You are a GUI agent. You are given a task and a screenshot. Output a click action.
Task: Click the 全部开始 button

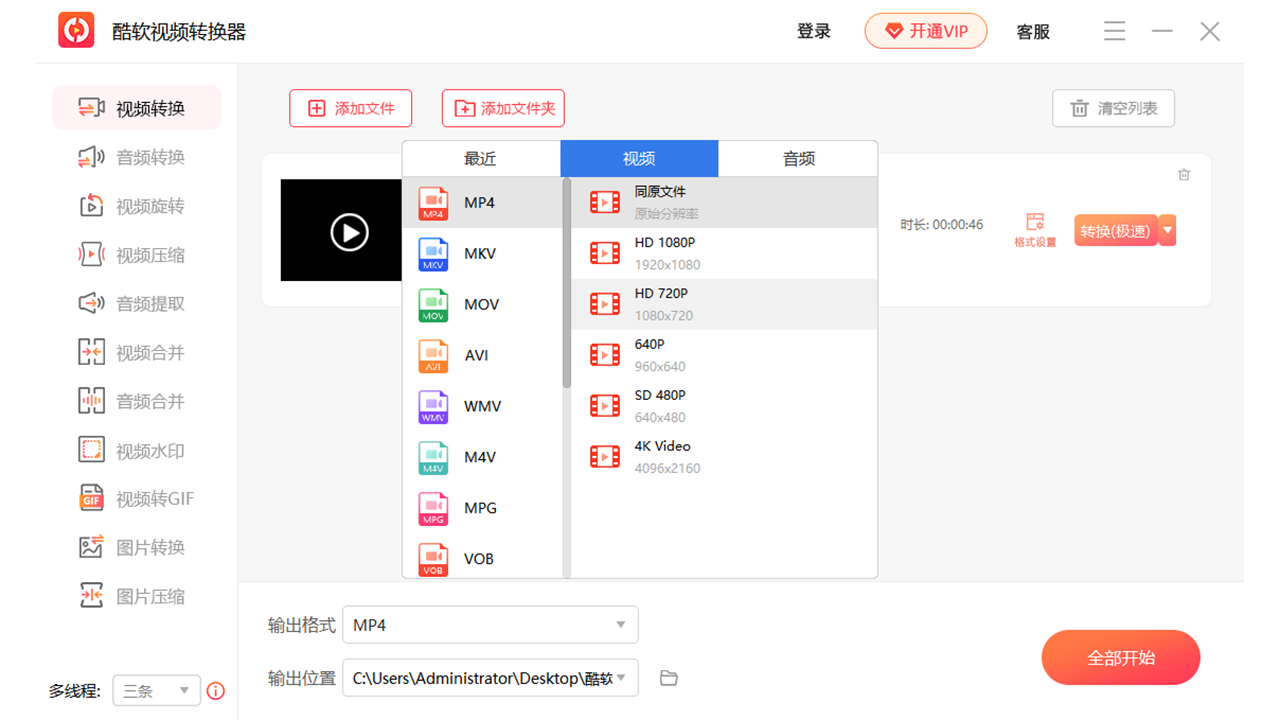[x=1120, y=657]
